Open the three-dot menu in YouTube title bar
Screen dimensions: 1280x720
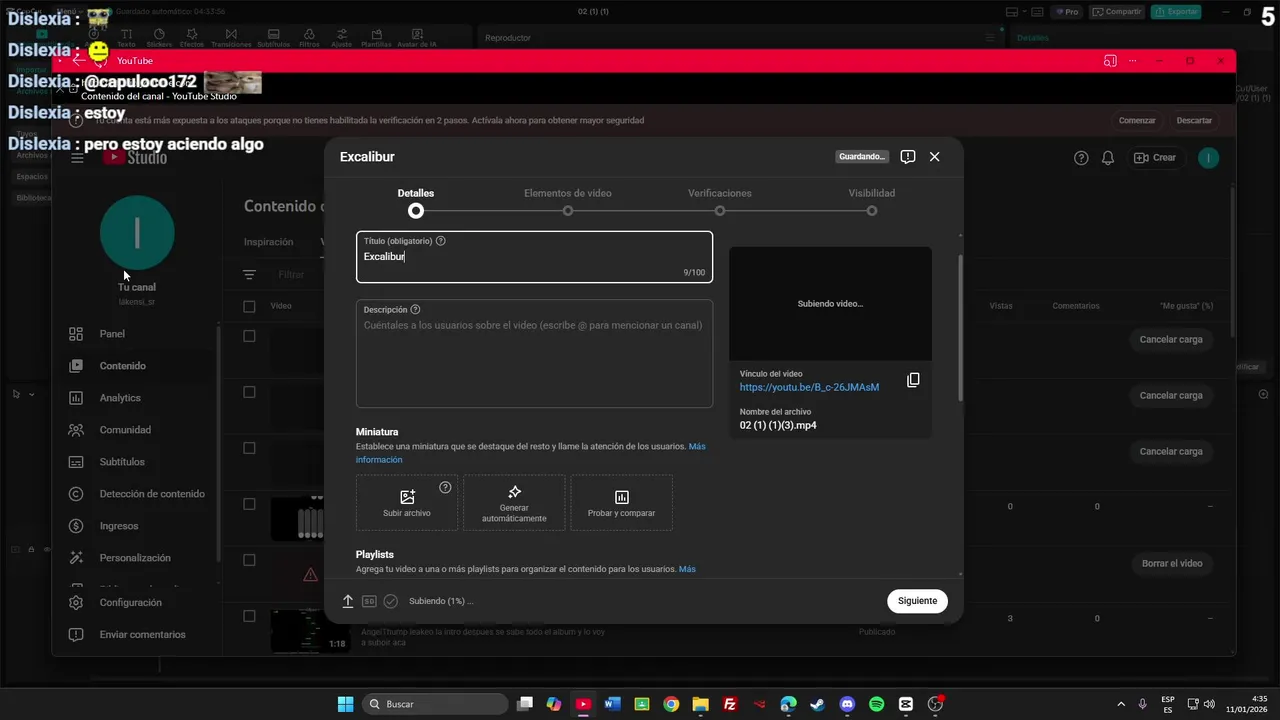[x=1133, y=61]
